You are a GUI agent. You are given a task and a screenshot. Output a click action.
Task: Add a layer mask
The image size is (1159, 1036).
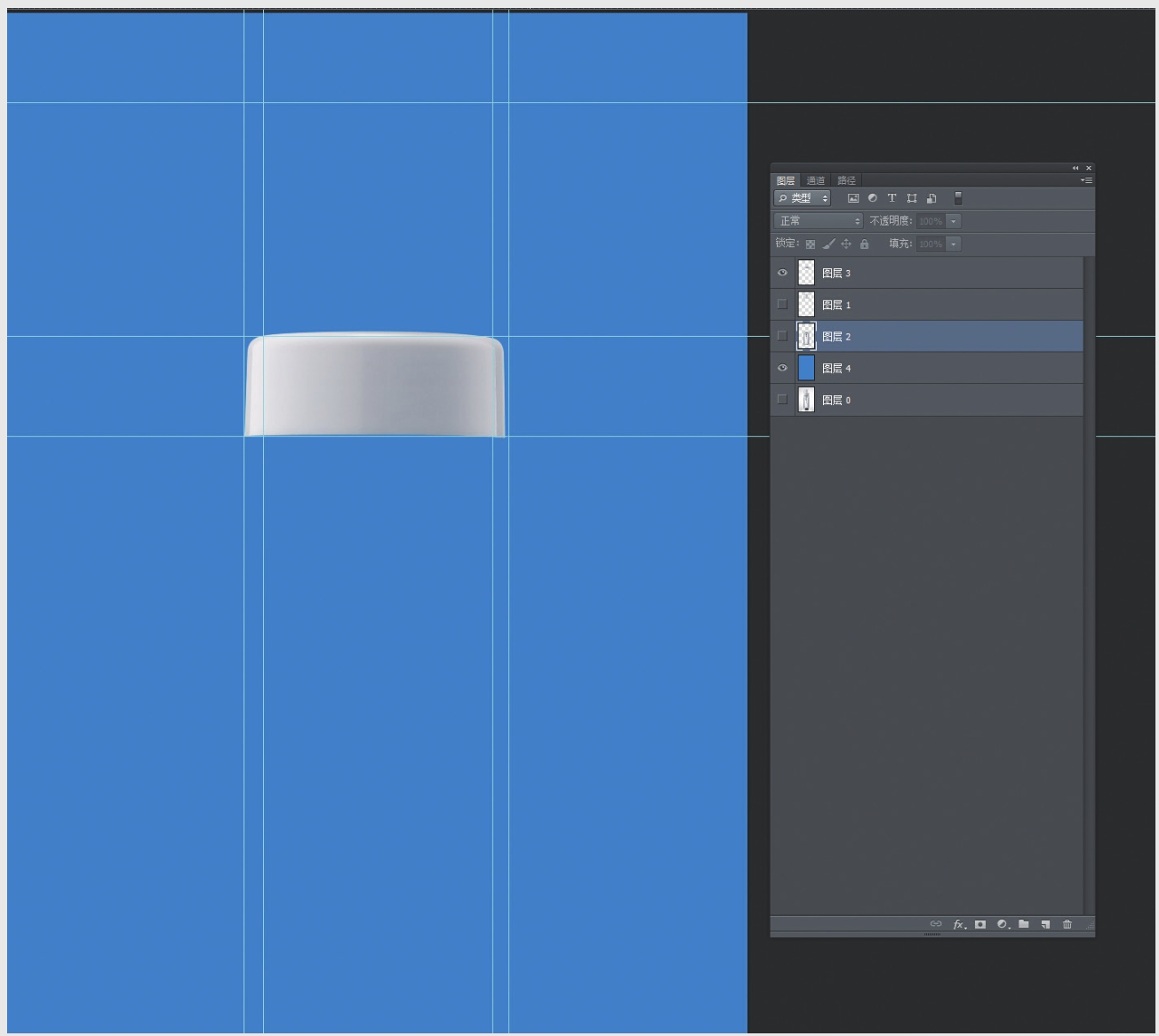[x=980, y=924]
